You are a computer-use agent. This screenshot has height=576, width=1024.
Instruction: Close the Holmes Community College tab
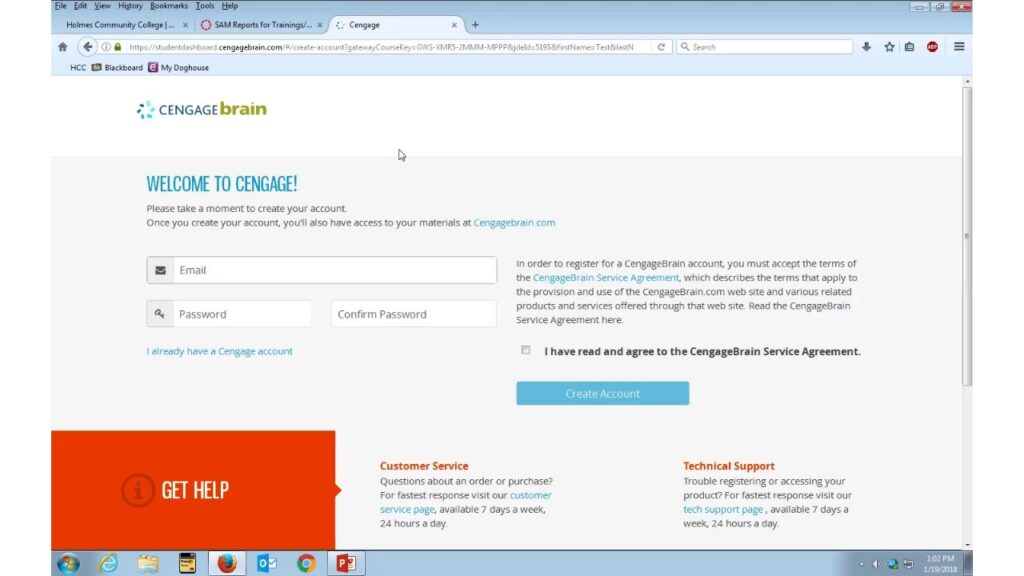[x=185, y=25]
